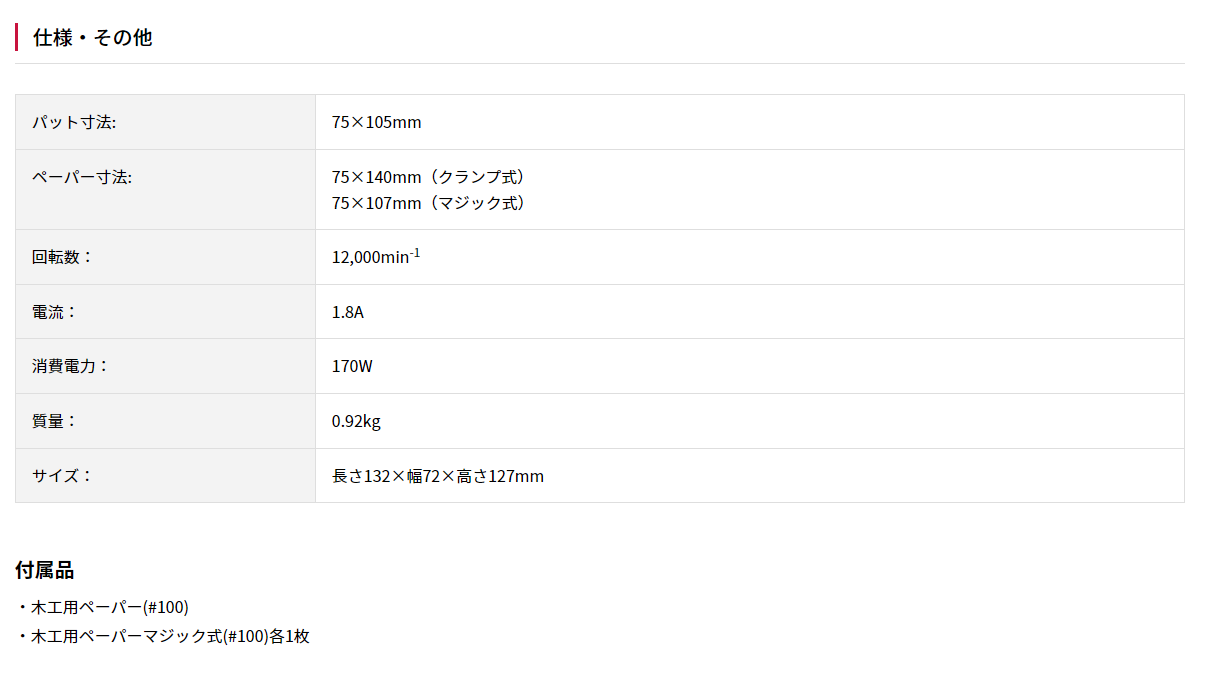The width and height of the screenshot is (1220, 679).
Task: Click the パット寸法 row label
Action: point(74,122)
